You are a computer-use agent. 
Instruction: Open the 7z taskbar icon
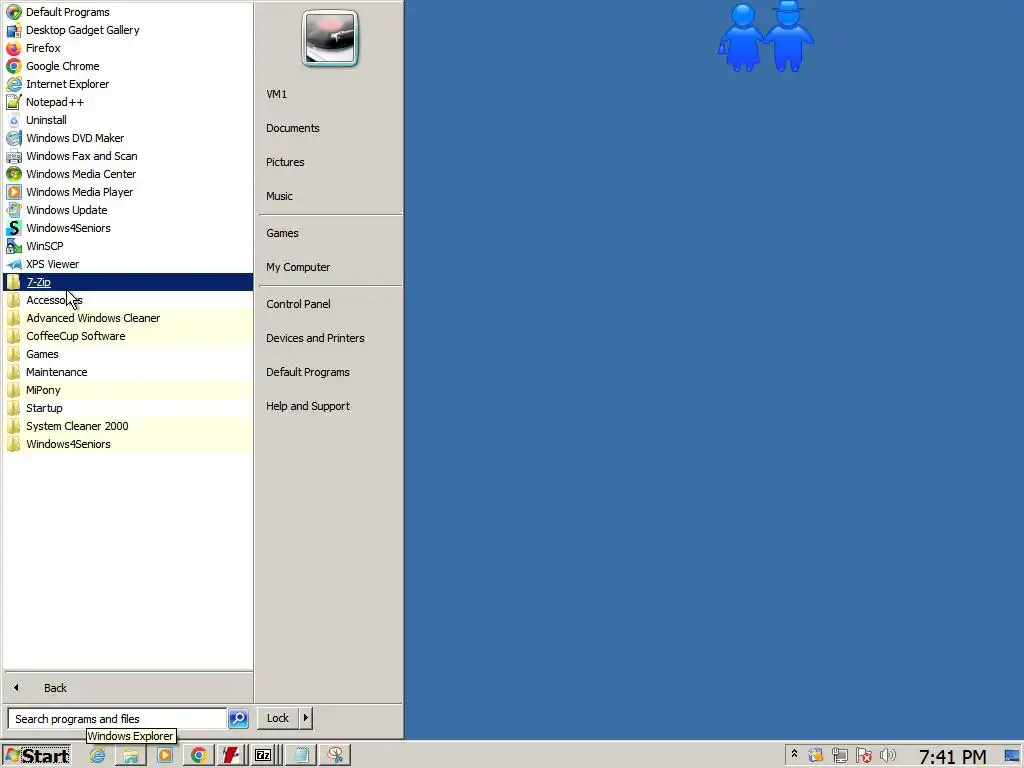coord(264,756)
